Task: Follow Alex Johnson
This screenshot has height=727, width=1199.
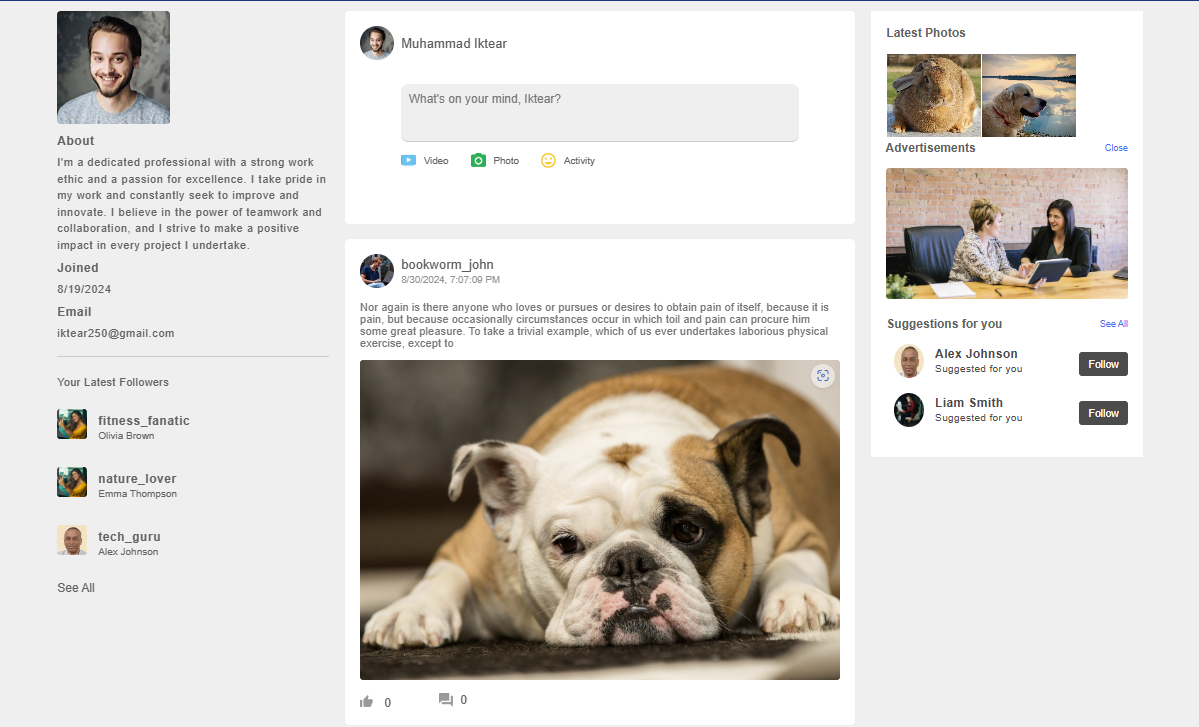Action: (x=1103, y=364)
